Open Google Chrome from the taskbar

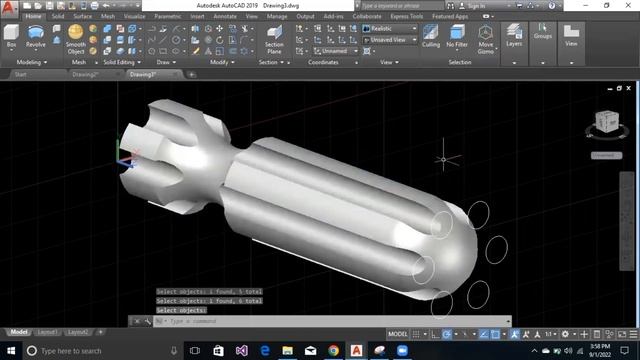(333, 351)
